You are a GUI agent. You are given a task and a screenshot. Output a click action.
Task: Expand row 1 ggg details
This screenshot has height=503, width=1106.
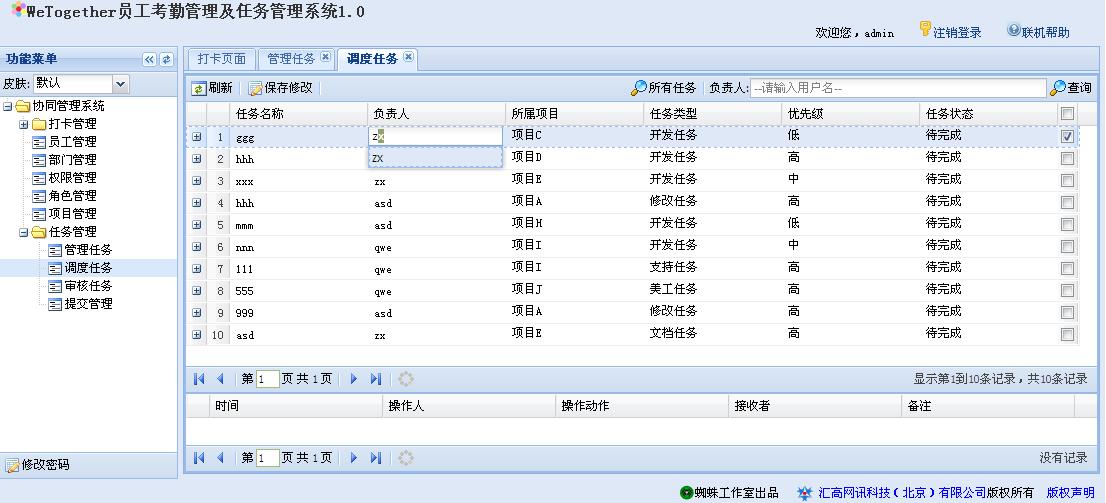click(x=196, y=137)
